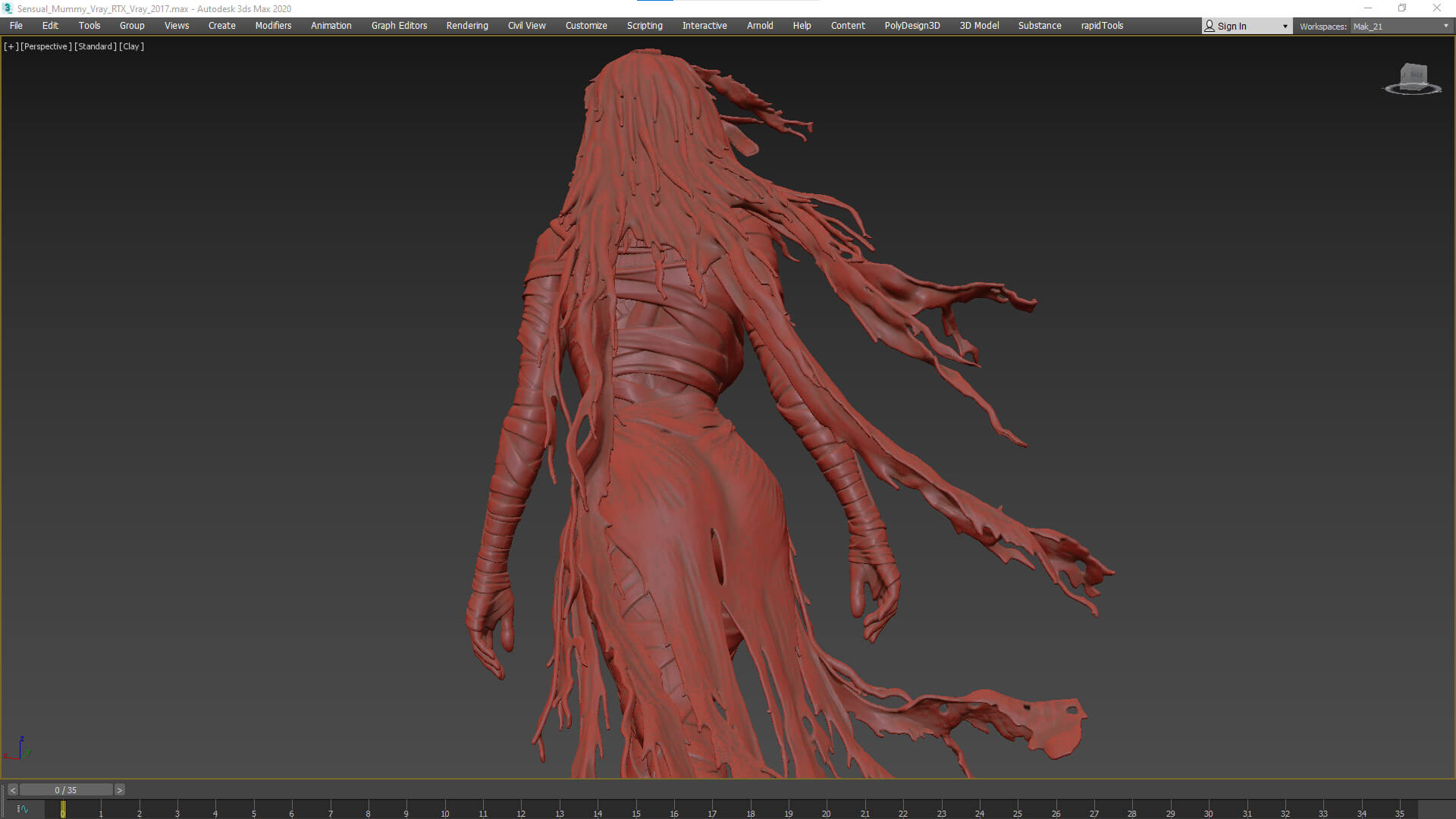Open the Sign In dropdown arrow
The image size is (1456, 819).
click(1285, 27)
